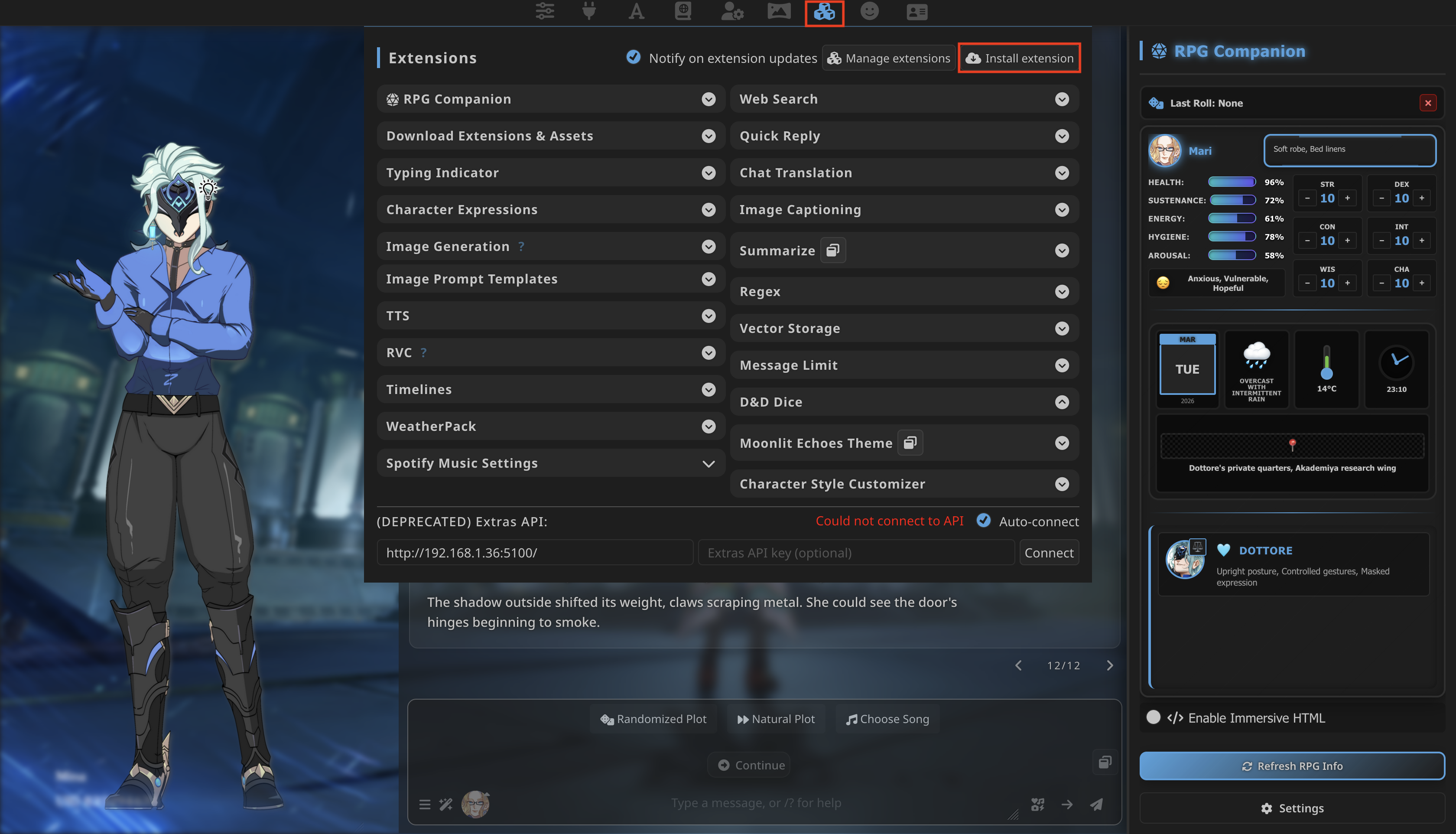
Task: Expand the Web Search extension section
Action: pyautogui.click(x=1062, y=99)
